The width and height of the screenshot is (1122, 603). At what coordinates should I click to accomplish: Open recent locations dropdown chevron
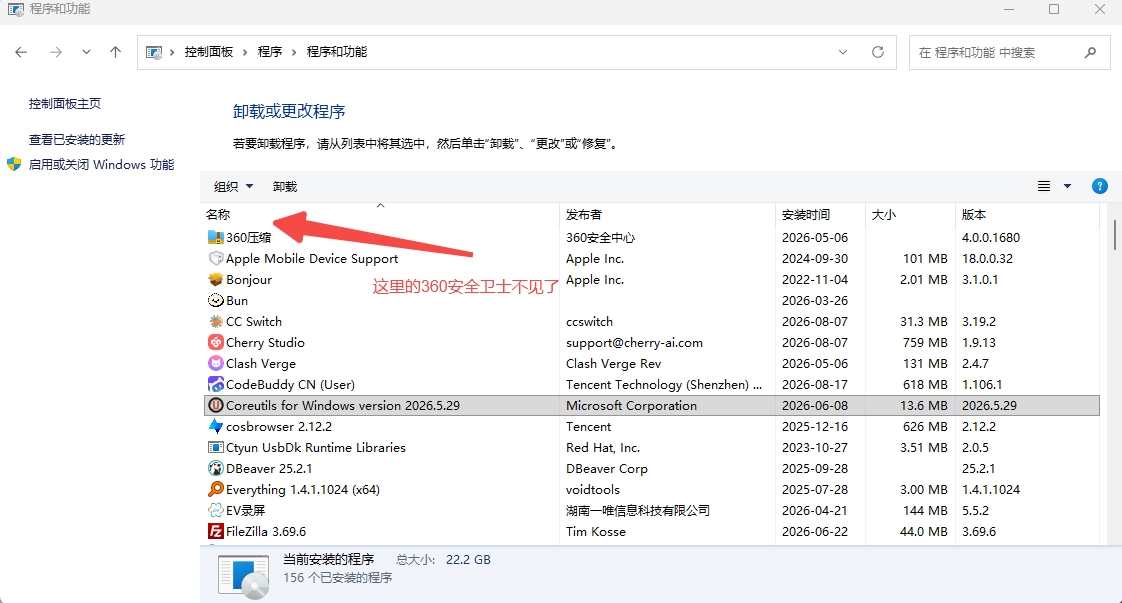pos(86,52)
